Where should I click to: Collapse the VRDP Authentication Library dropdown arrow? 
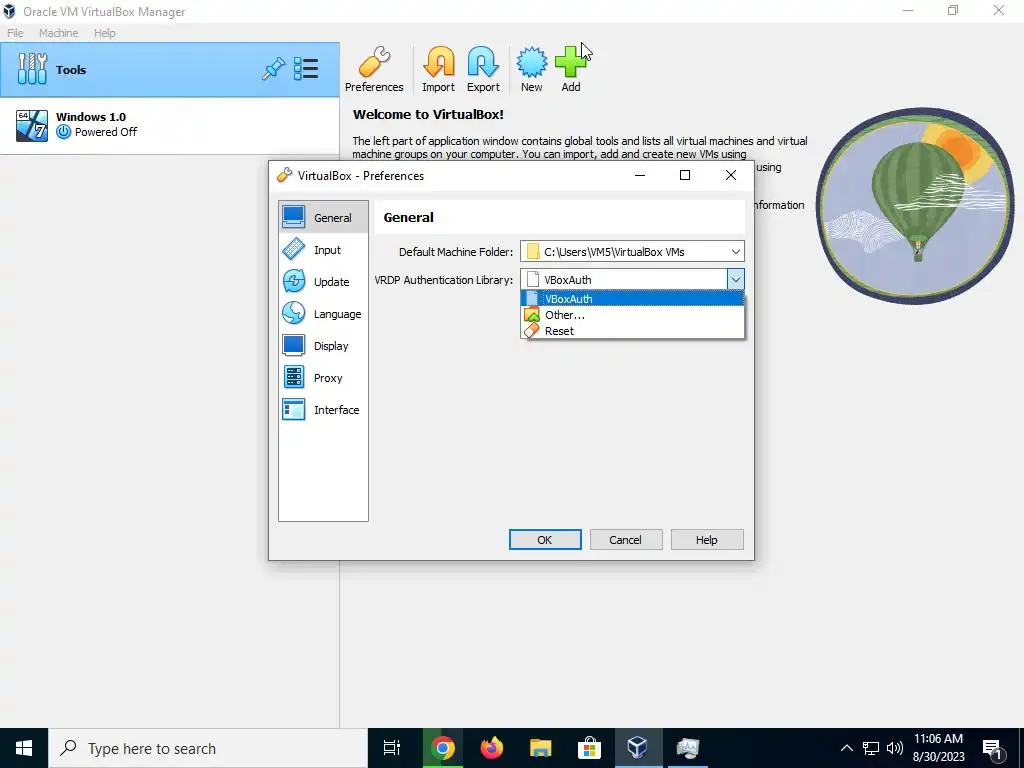pyautogui.click(x=735, y=280)
